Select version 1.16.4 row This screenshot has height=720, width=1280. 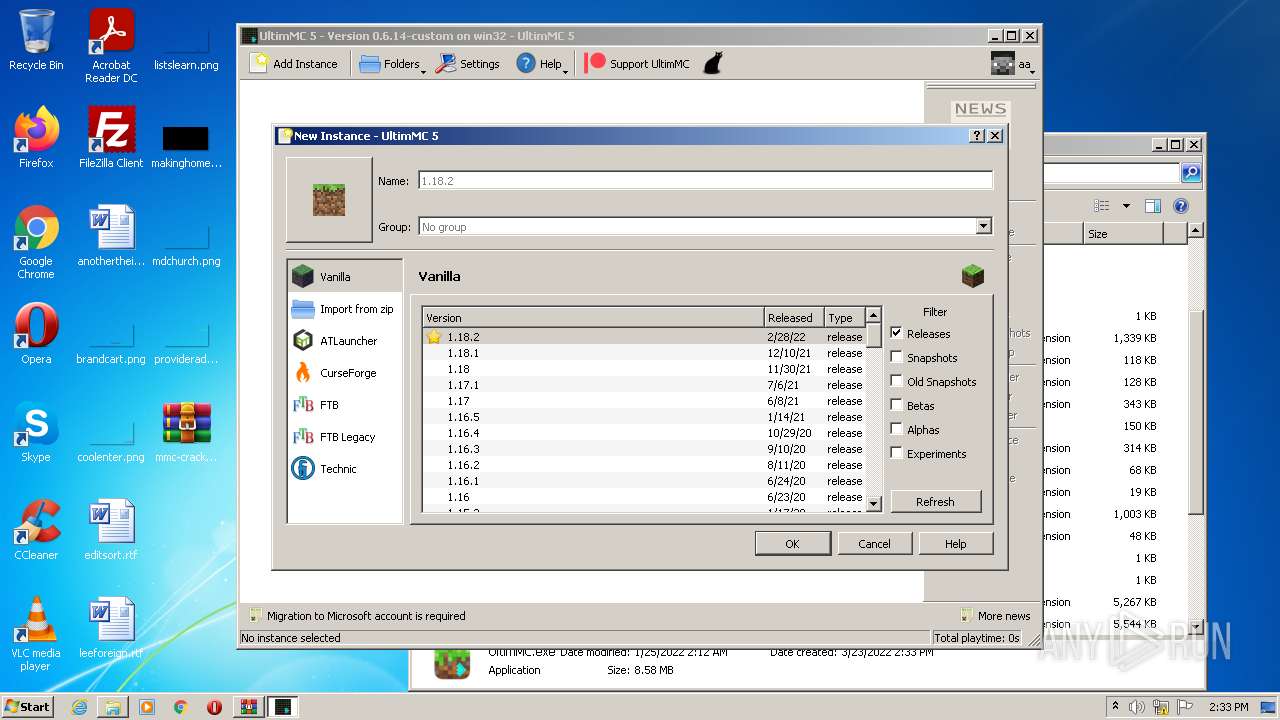[644, 433]
